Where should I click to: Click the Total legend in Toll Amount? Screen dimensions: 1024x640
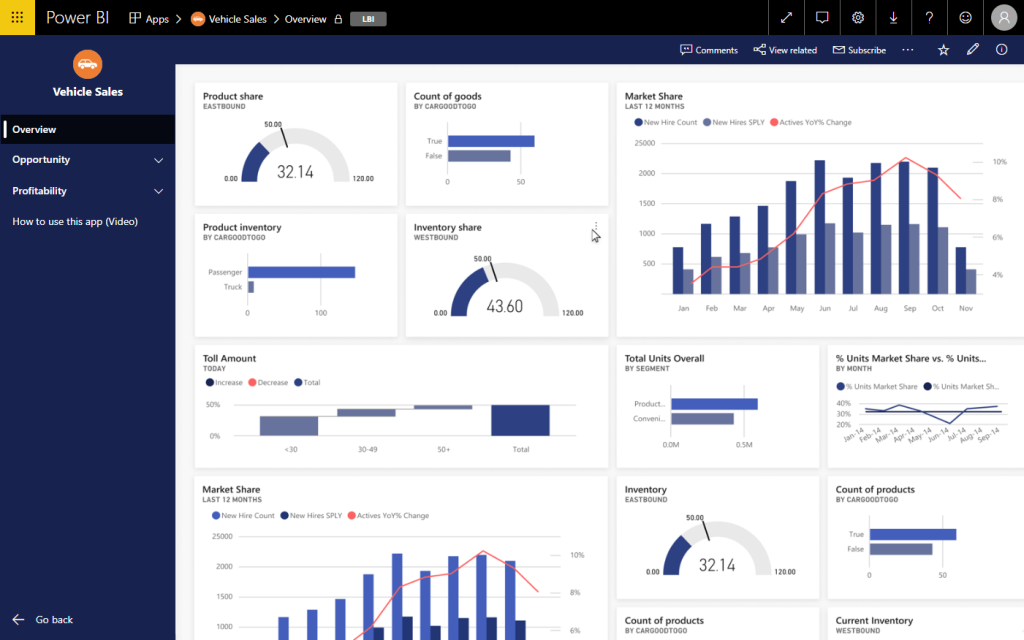(x=308, y=383)
